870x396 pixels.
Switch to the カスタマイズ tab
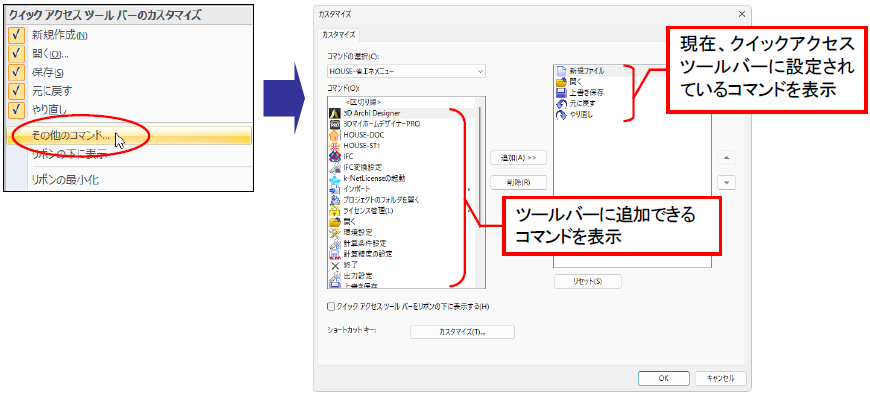pyautogui.click(x=340, y=34)
